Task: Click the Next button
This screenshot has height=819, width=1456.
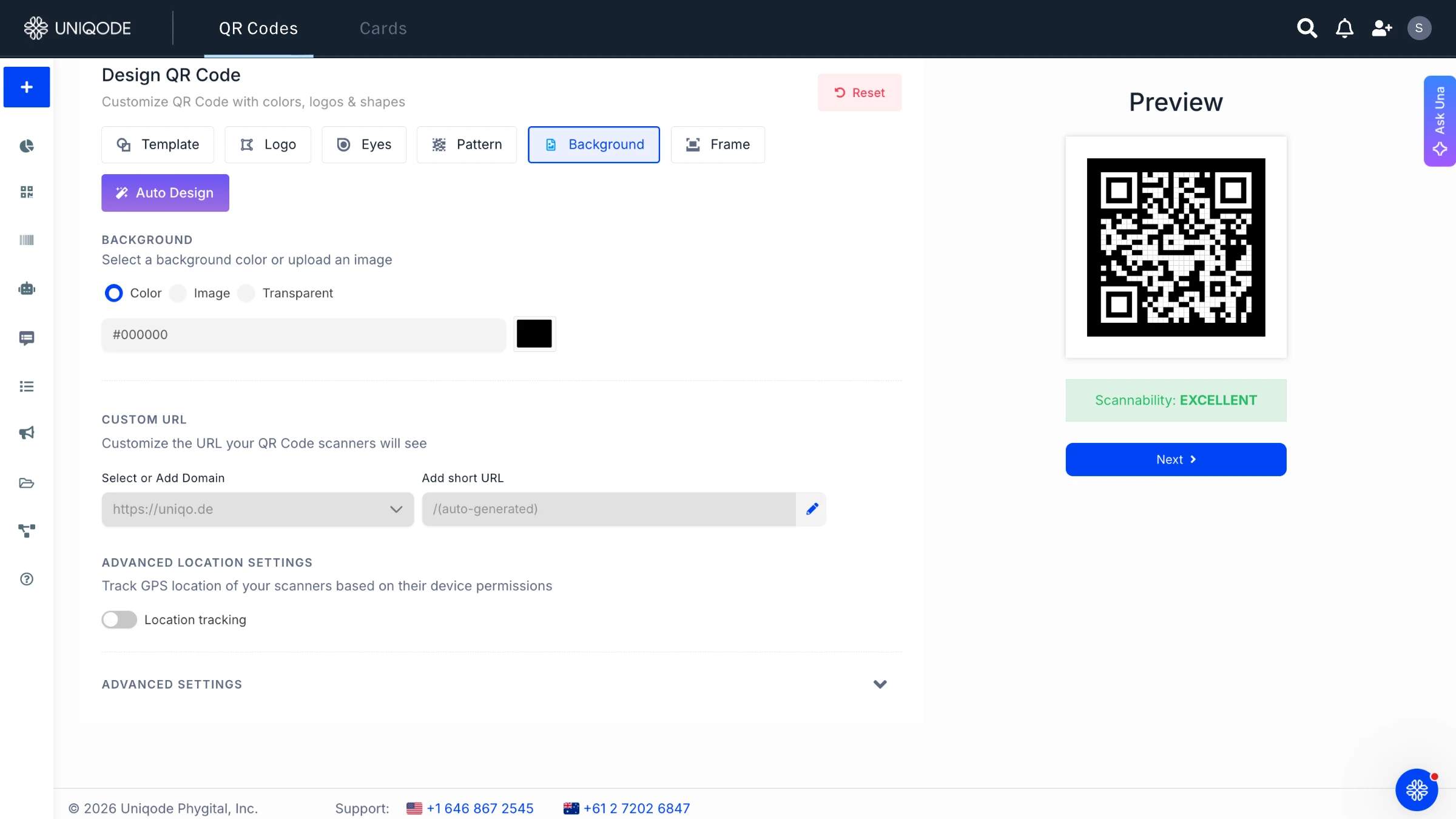Action: tap(1176, 459)
